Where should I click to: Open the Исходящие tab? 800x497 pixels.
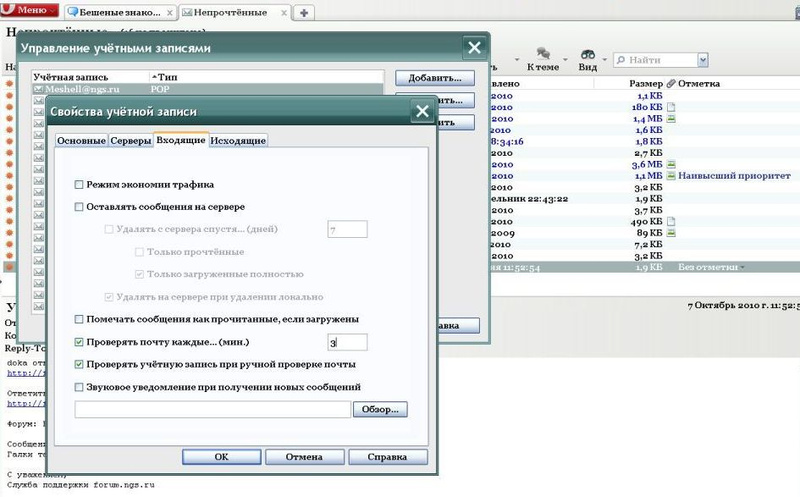coord(238,140)
